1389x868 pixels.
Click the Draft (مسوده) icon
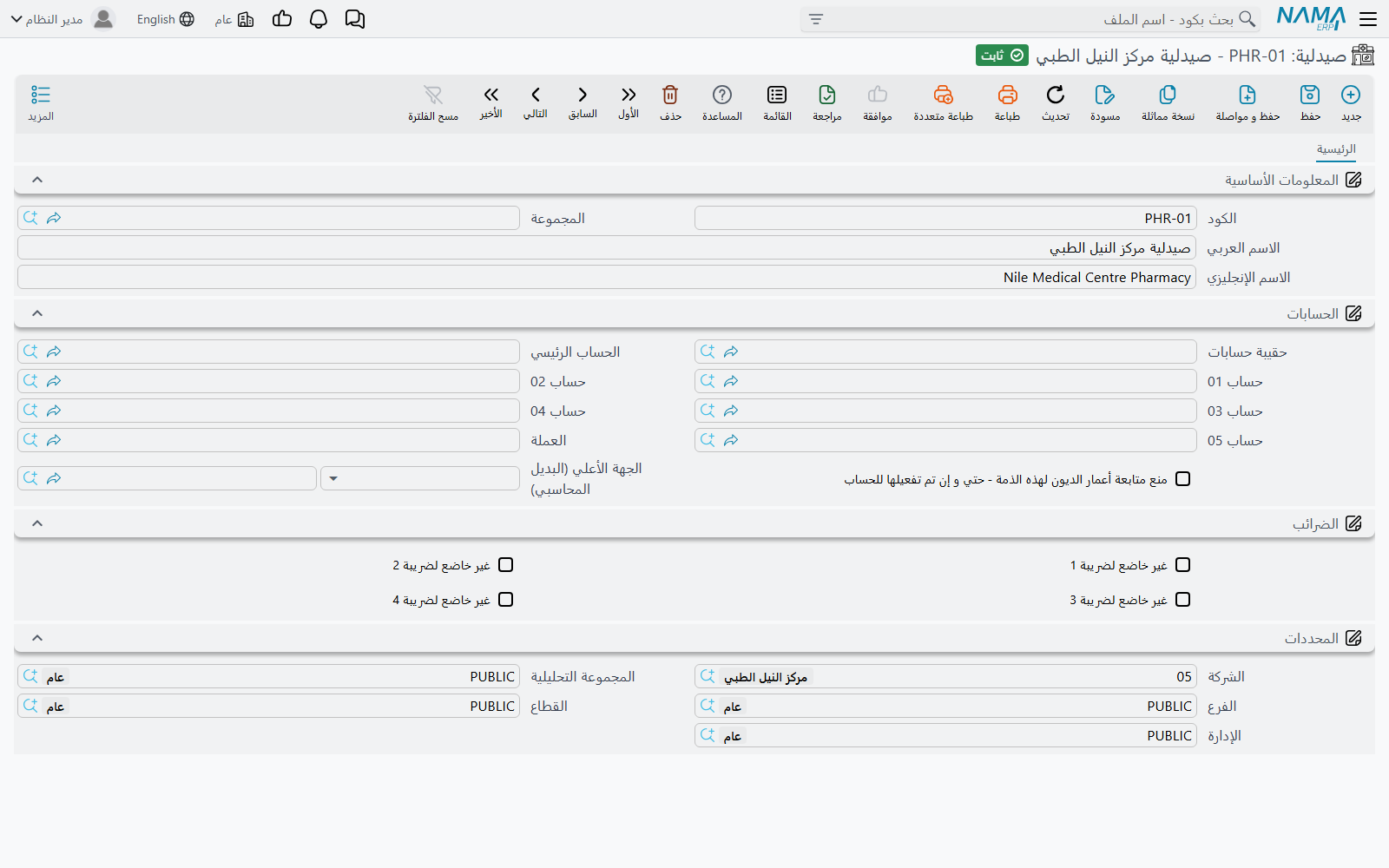1105,95
